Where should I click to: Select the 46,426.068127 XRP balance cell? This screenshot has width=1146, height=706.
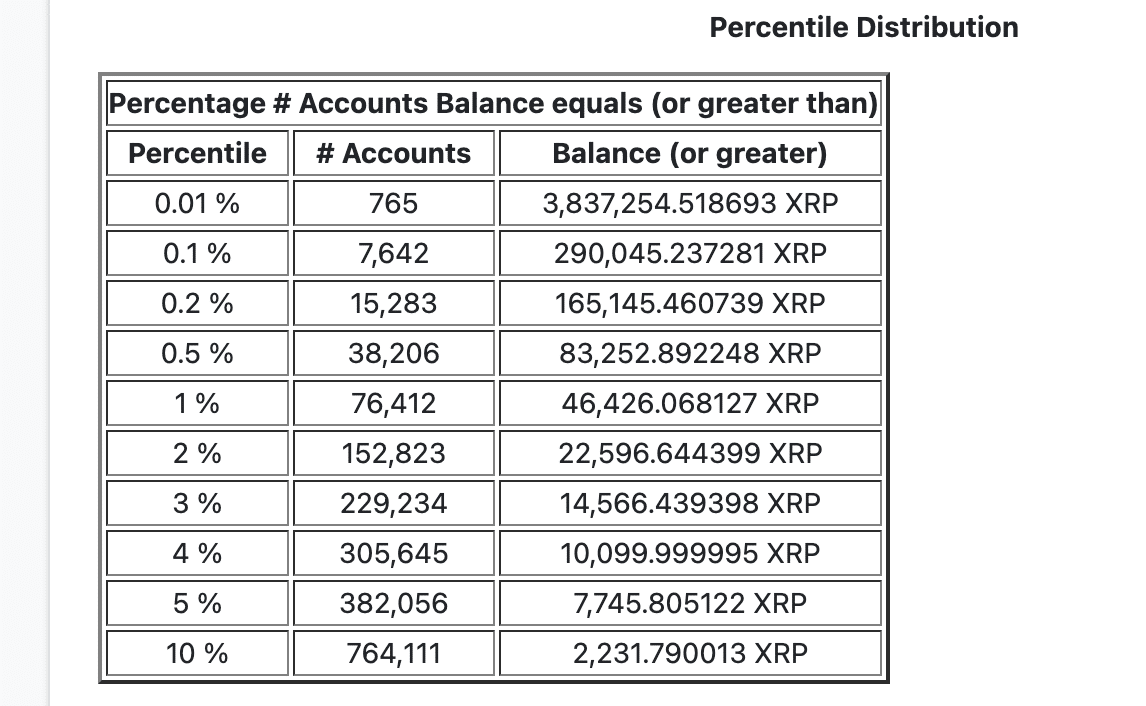[690, 404]
